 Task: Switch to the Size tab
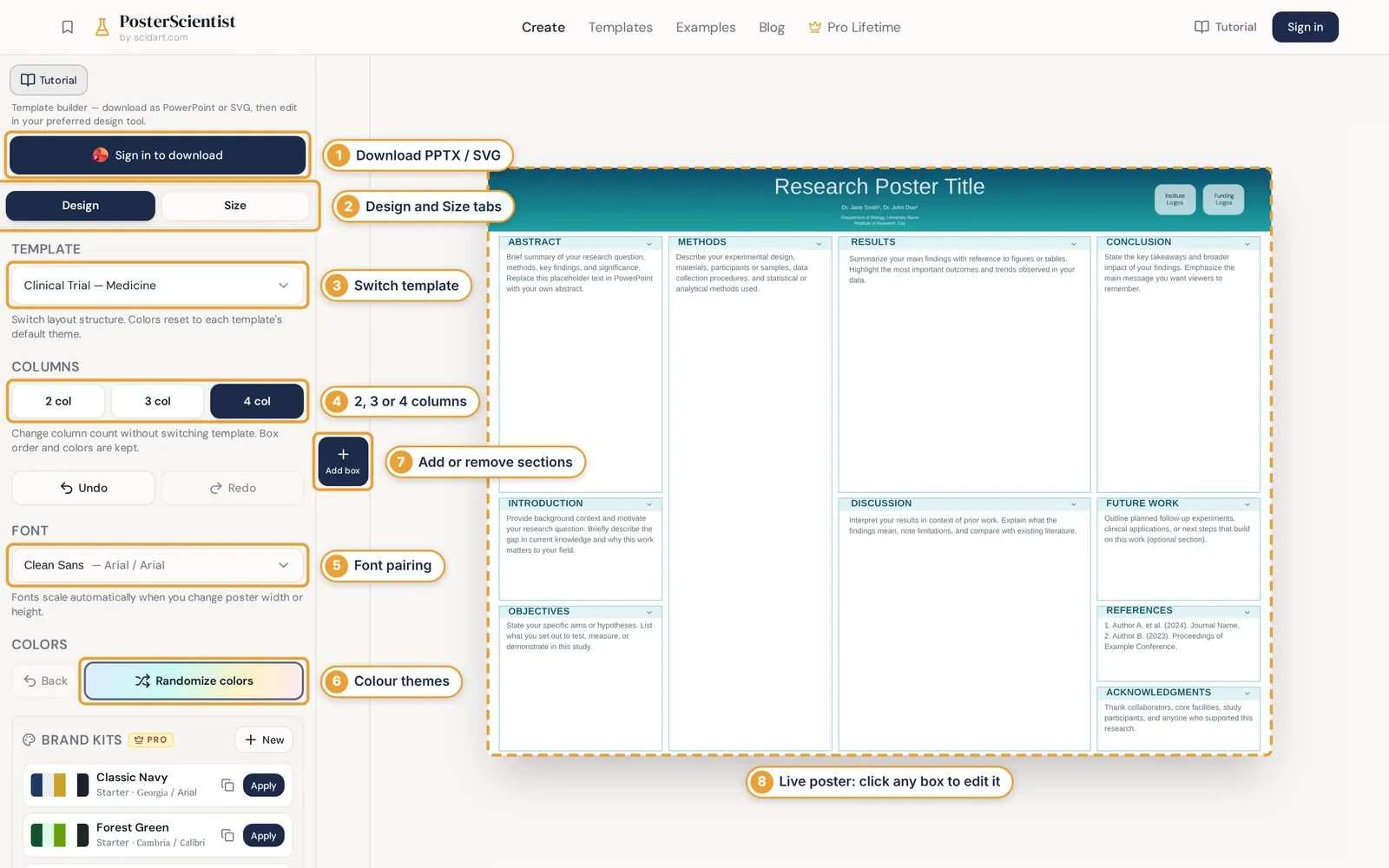[235, 206]
